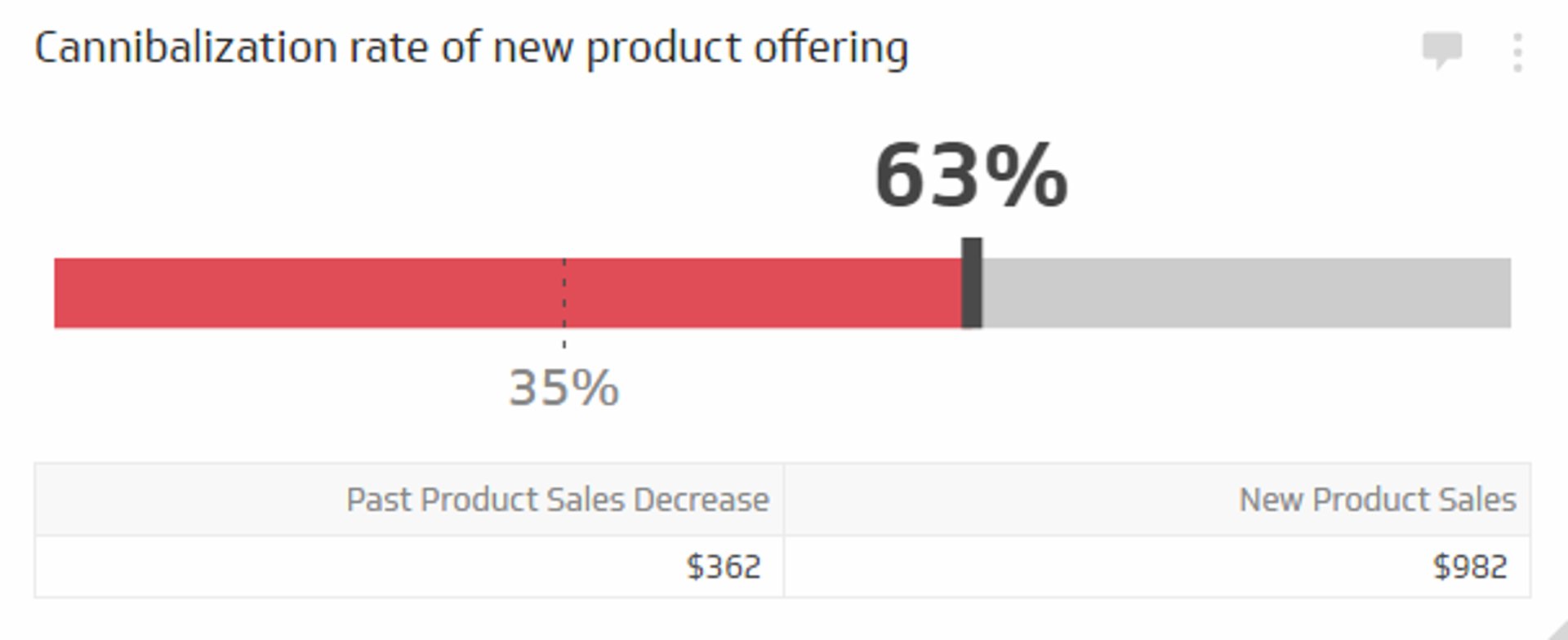Select the New Product Sales header
Screen dimensions: 1568x640
click(1377, 499)
